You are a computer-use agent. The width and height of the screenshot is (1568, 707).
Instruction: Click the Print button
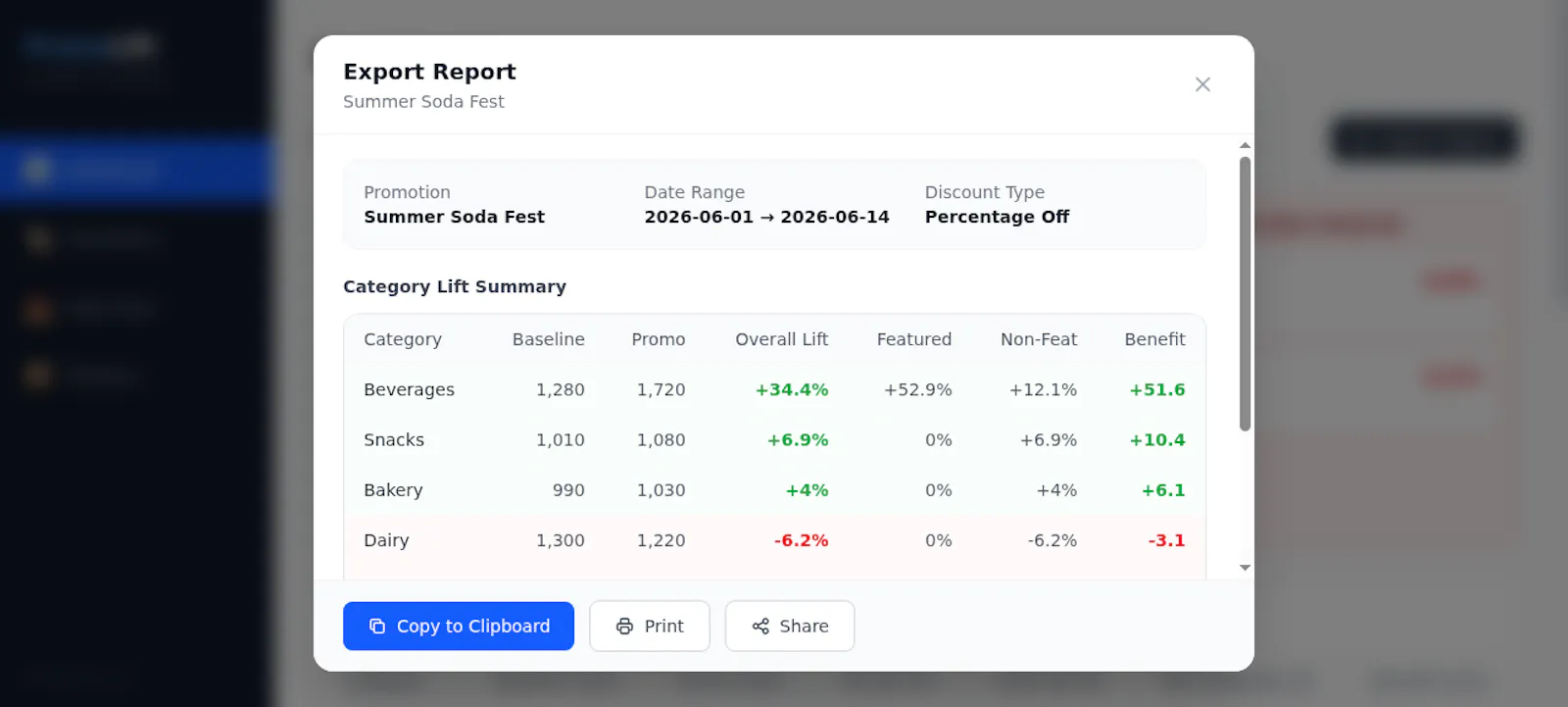650,626
